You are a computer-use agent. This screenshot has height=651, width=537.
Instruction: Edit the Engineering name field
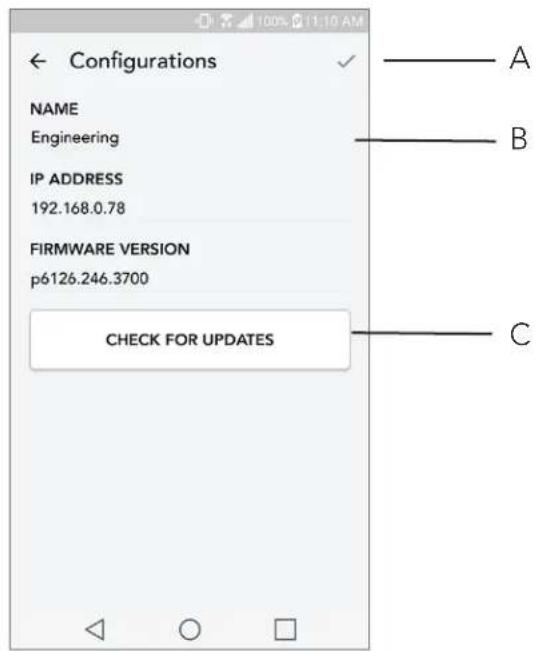[x=190, y=138]
